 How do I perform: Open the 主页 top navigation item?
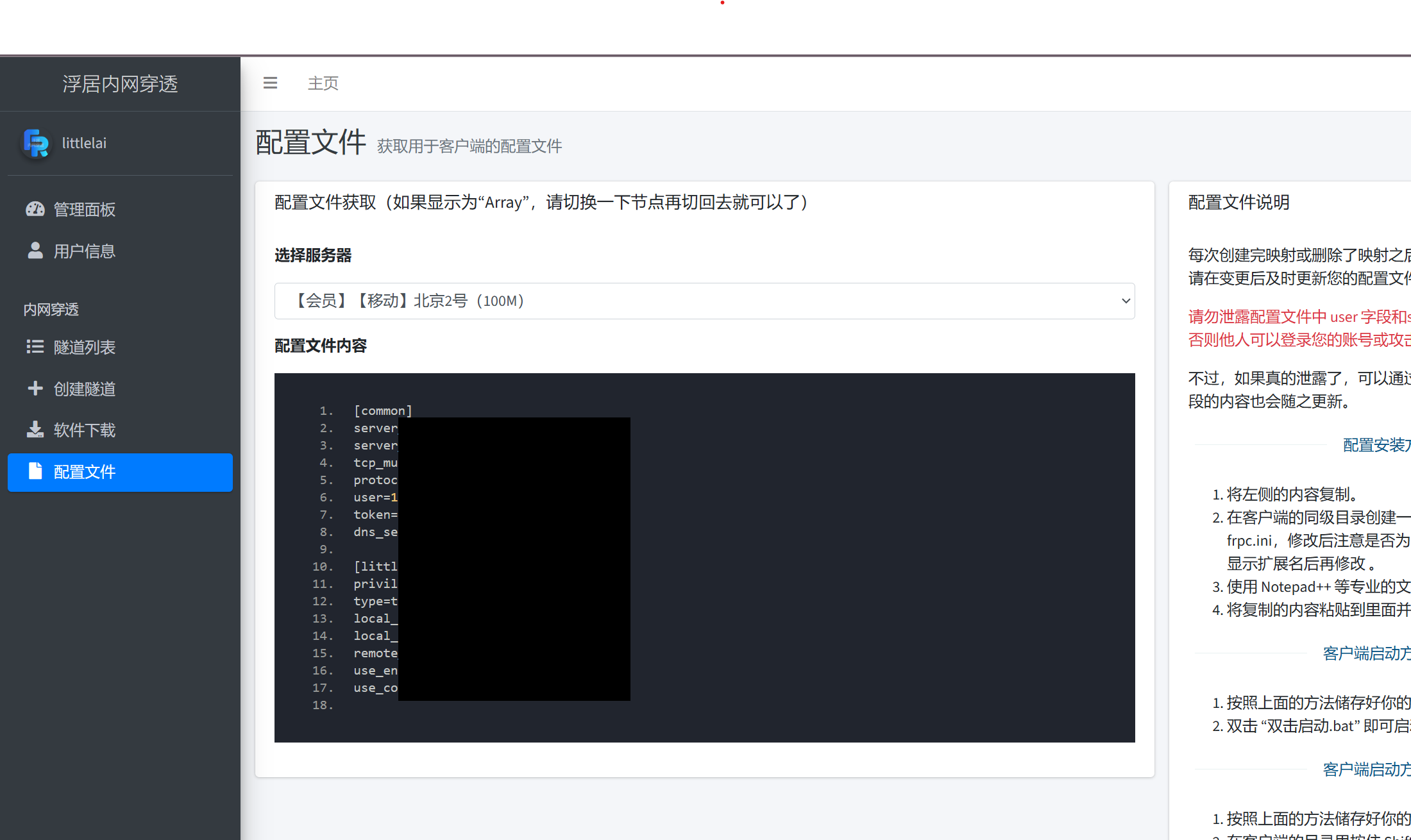[323, 83]
